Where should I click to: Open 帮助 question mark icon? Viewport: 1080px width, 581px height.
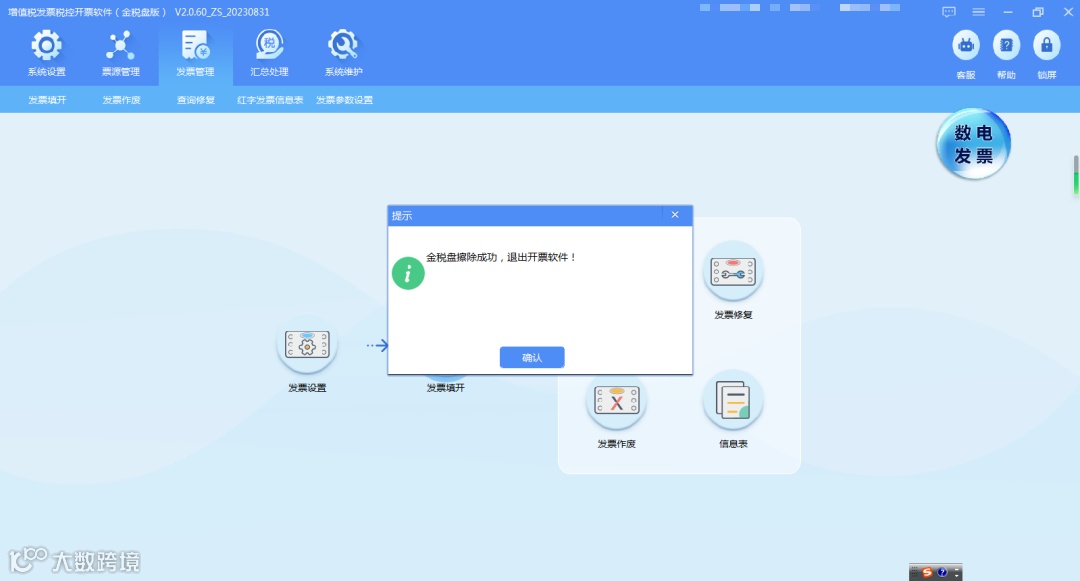click(1006, 45)
